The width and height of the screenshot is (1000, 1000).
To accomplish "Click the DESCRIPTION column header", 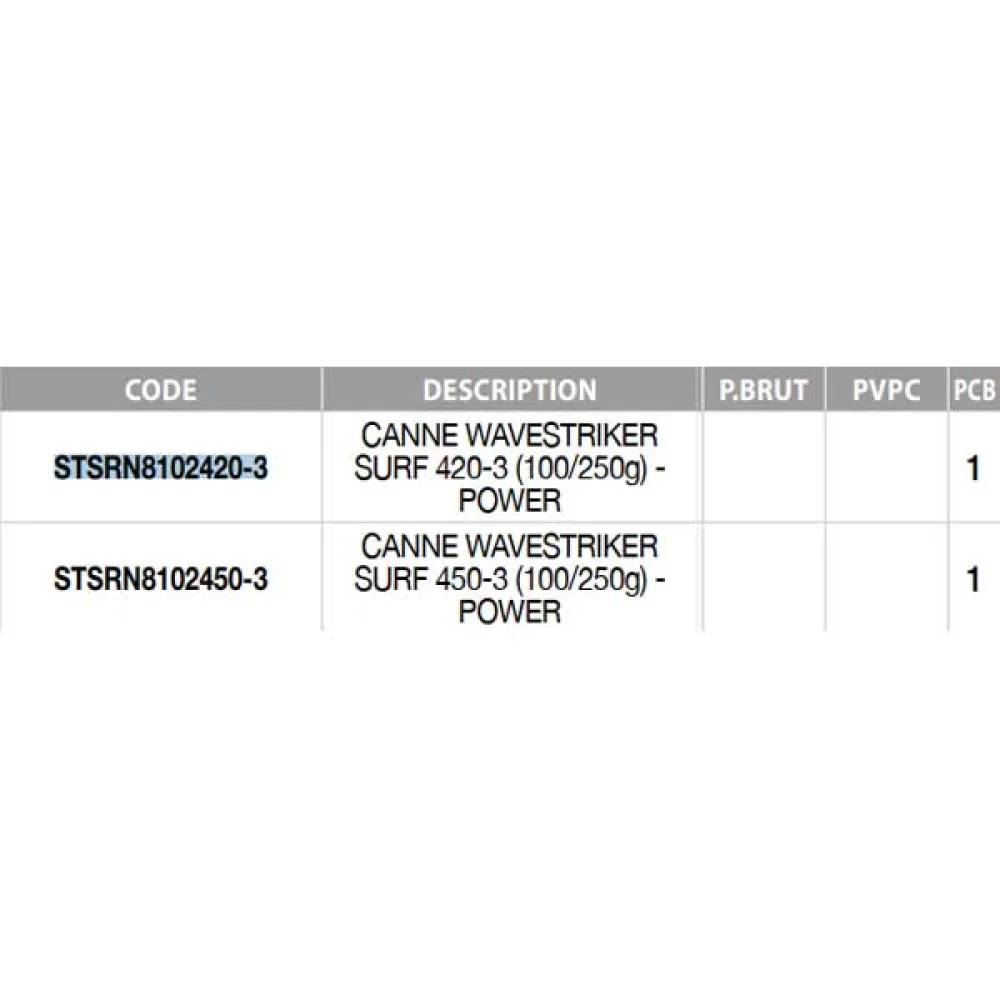I will click(x=509, y=389).
